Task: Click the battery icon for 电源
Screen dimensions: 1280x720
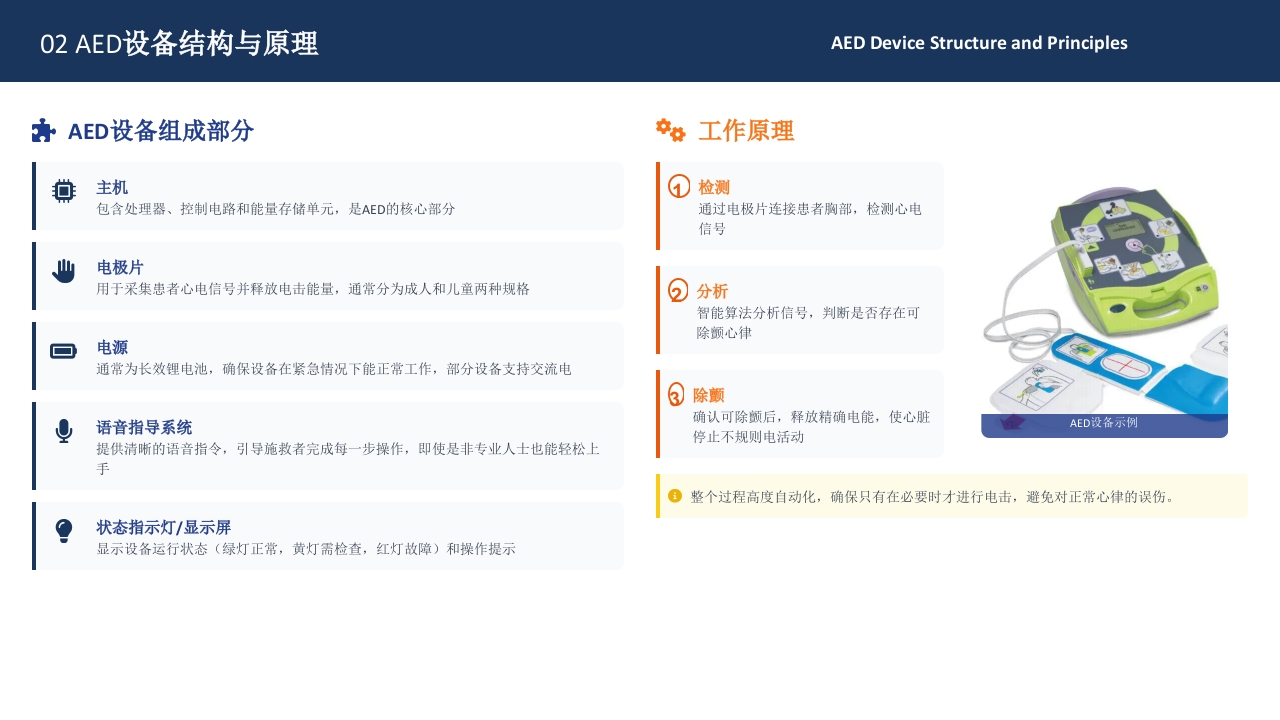Action: pyautogui.click(x=63, y=350)
